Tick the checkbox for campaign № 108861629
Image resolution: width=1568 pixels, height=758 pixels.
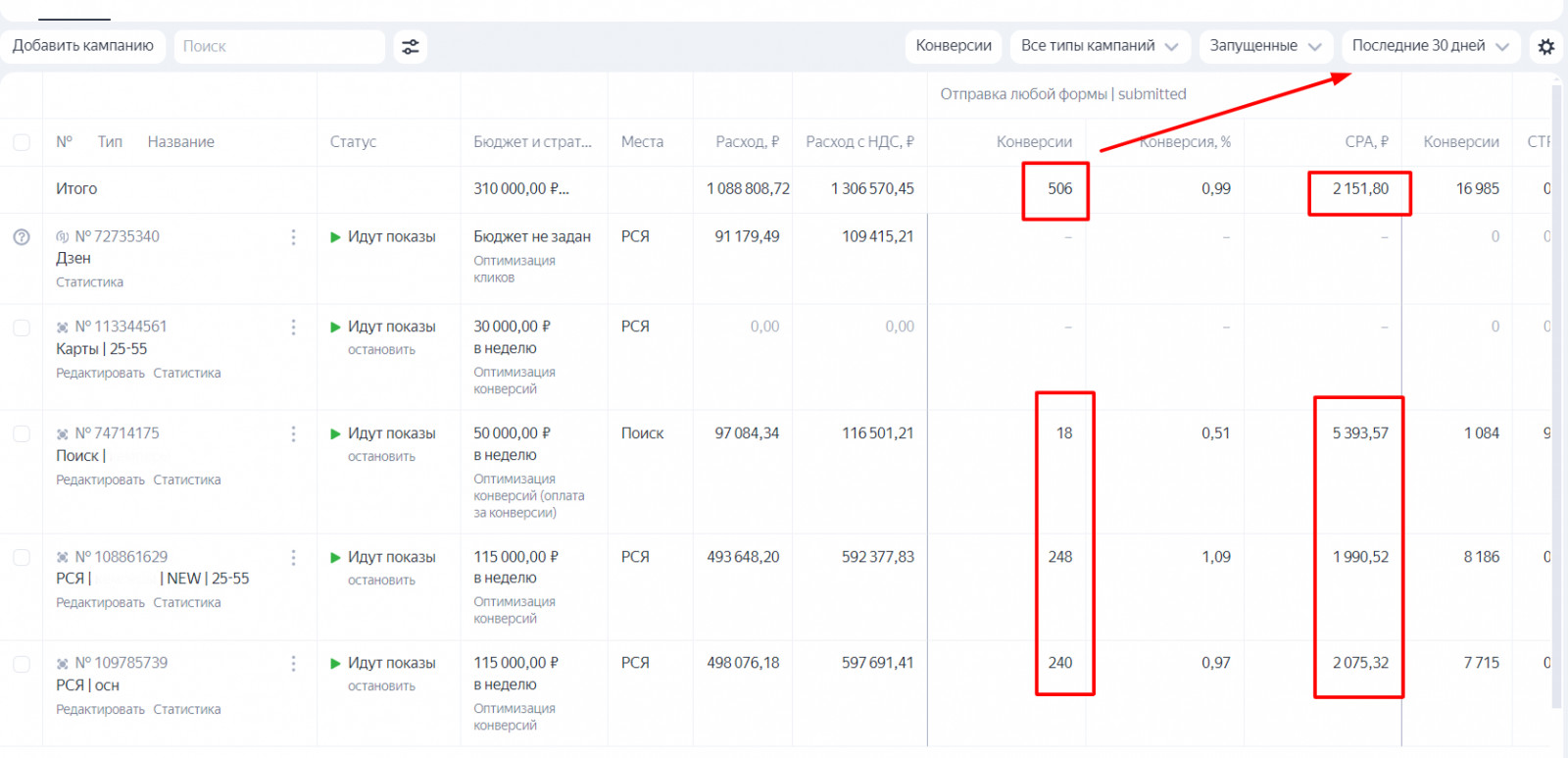point(22,557)
